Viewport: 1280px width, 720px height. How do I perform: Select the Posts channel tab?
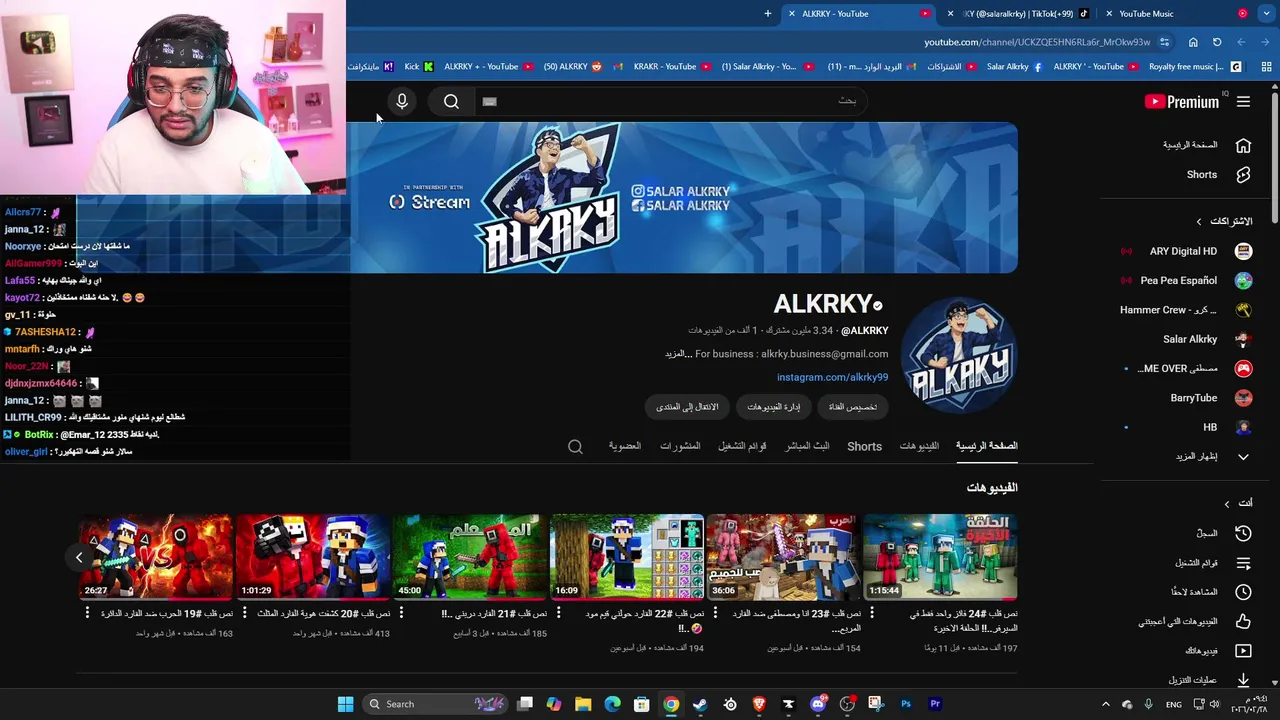680,446
